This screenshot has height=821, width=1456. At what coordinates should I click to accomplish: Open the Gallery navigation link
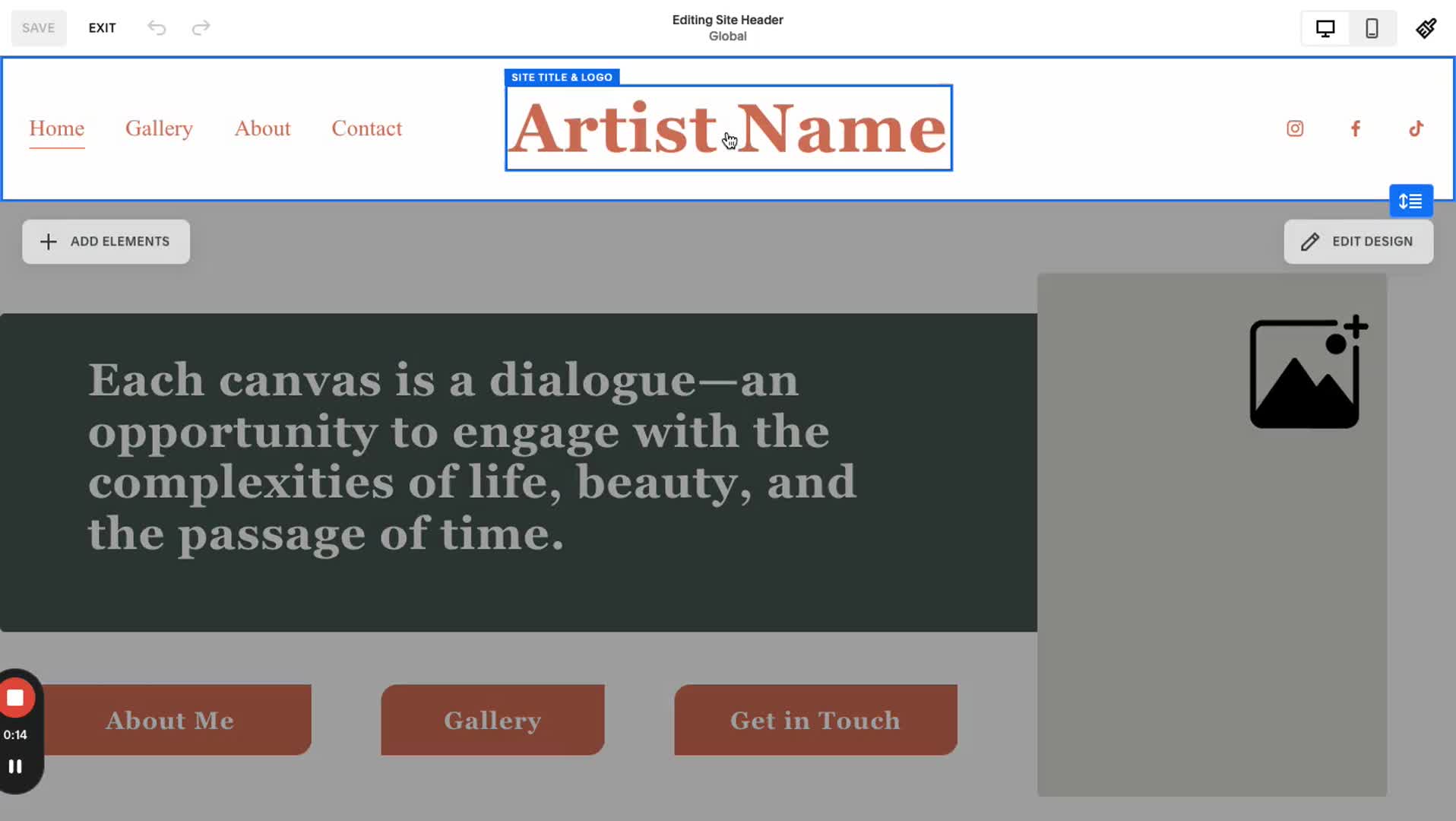159,128
